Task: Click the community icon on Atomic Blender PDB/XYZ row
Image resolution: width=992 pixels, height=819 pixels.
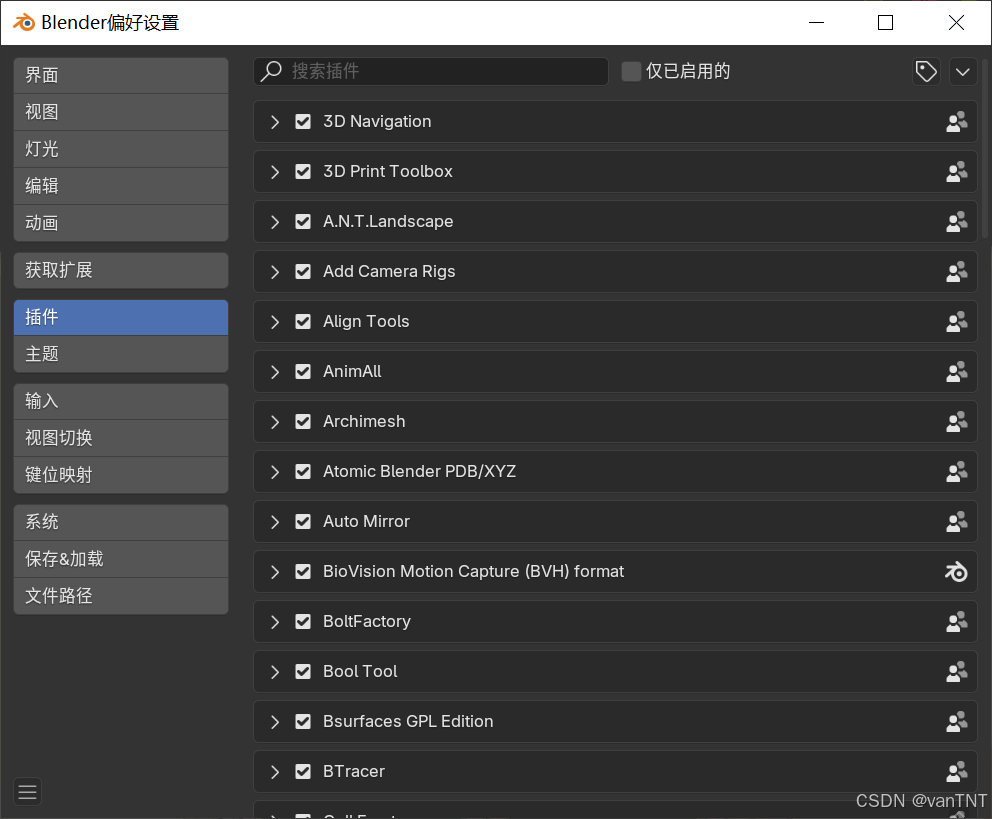Action: pyautogui.click(x=957, y=471)
